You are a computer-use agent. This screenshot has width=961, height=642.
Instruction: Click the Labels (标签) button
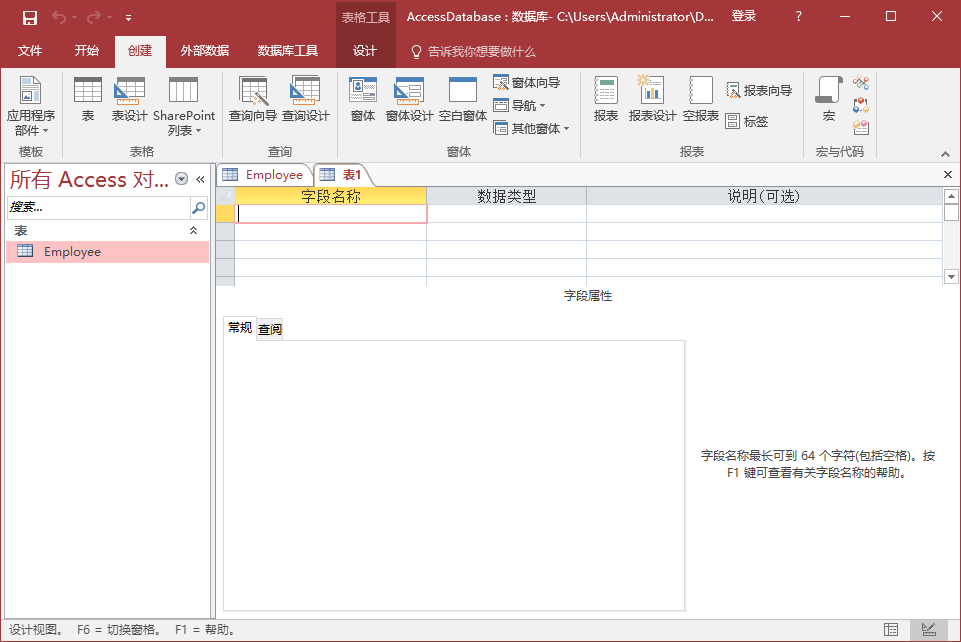748,121
